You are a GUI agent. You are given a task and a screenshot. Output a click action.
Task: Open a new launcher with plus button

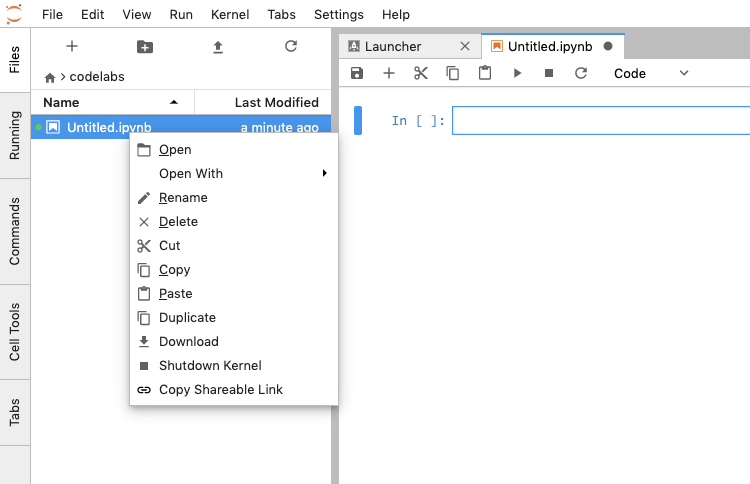[x=72, y=46]
